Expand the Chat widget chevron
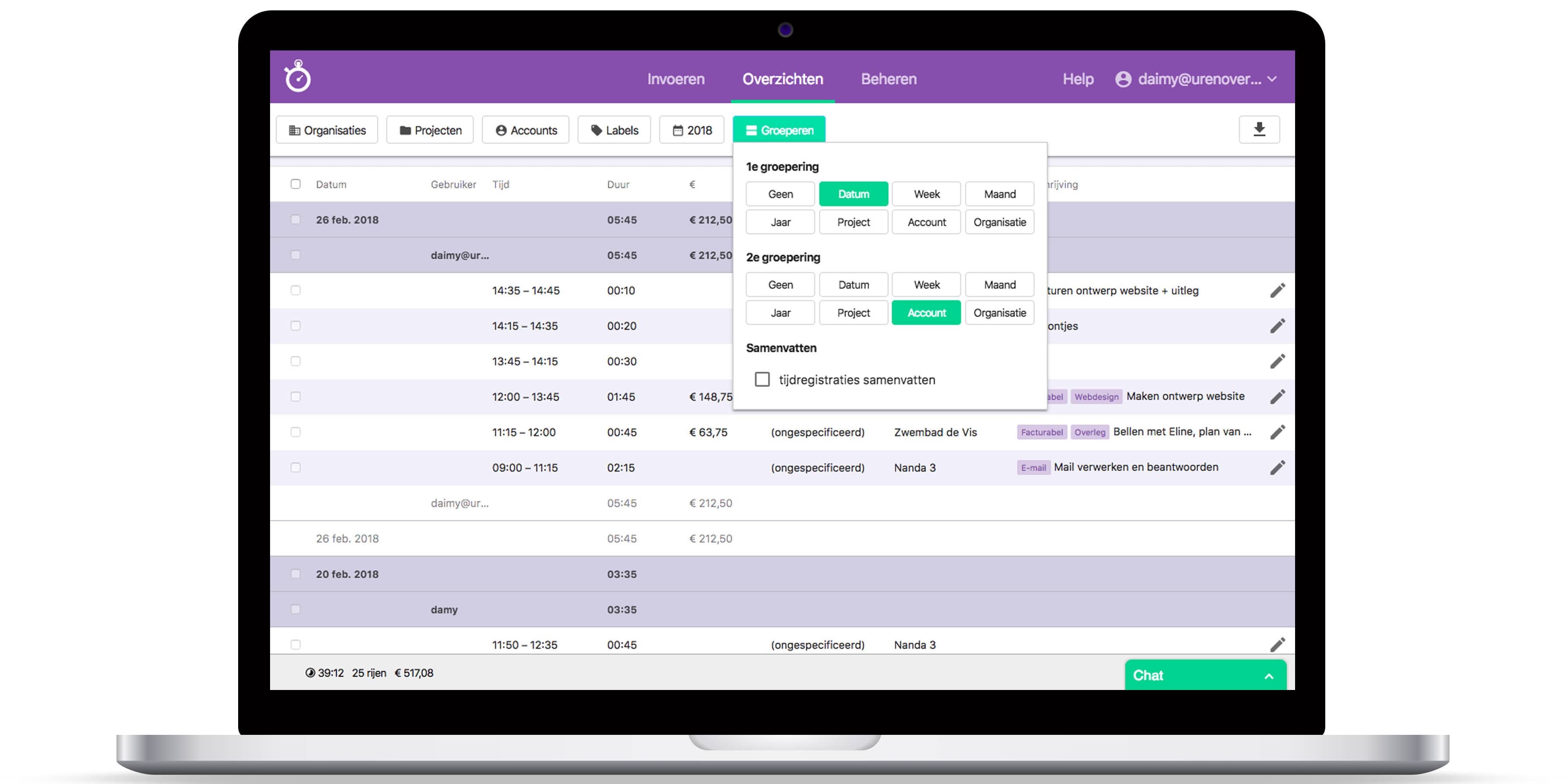Screen dimensions: 1566x784 pyautogui.click(x=1269, y=676)
